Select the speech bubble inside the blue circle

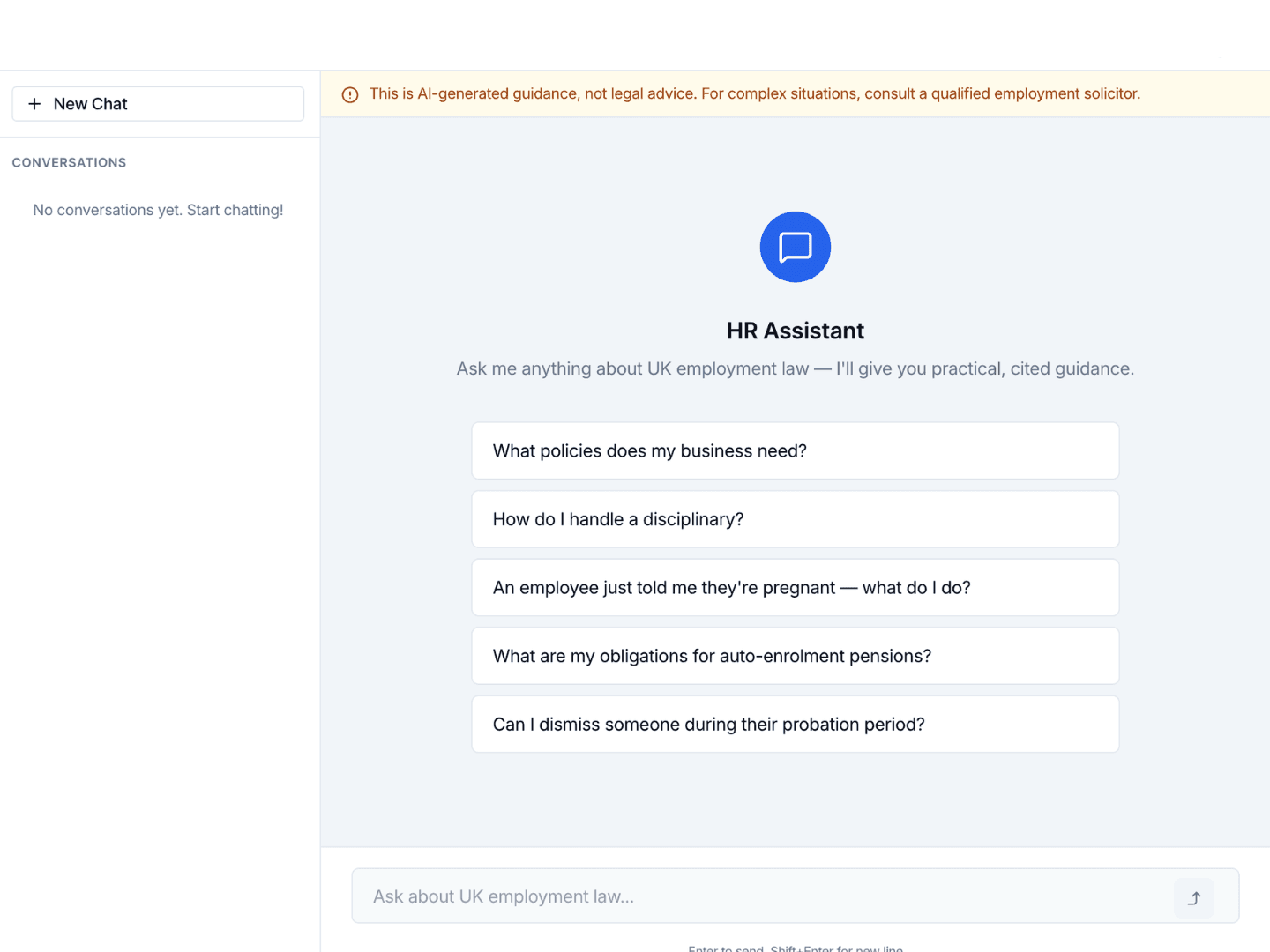[795, 247]
